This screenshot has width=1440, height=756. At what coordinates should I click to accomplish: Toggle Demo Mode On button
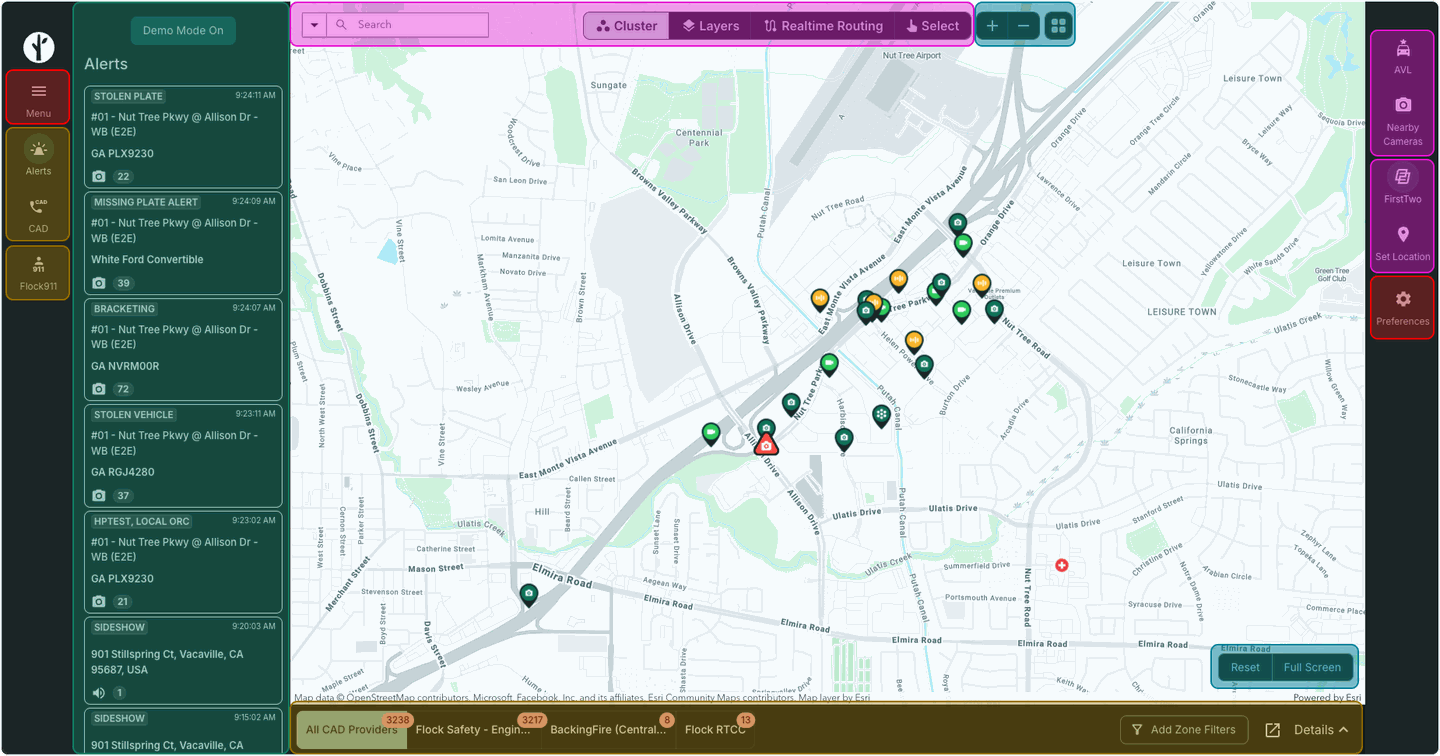183,30
